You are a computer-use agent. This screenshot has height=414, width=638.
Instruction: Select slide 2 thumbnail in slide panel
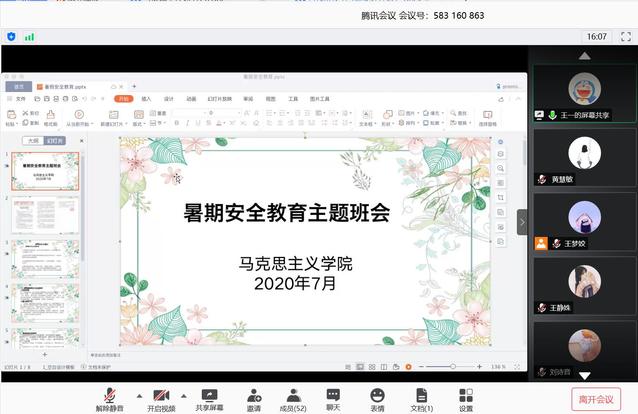[45, 214]
